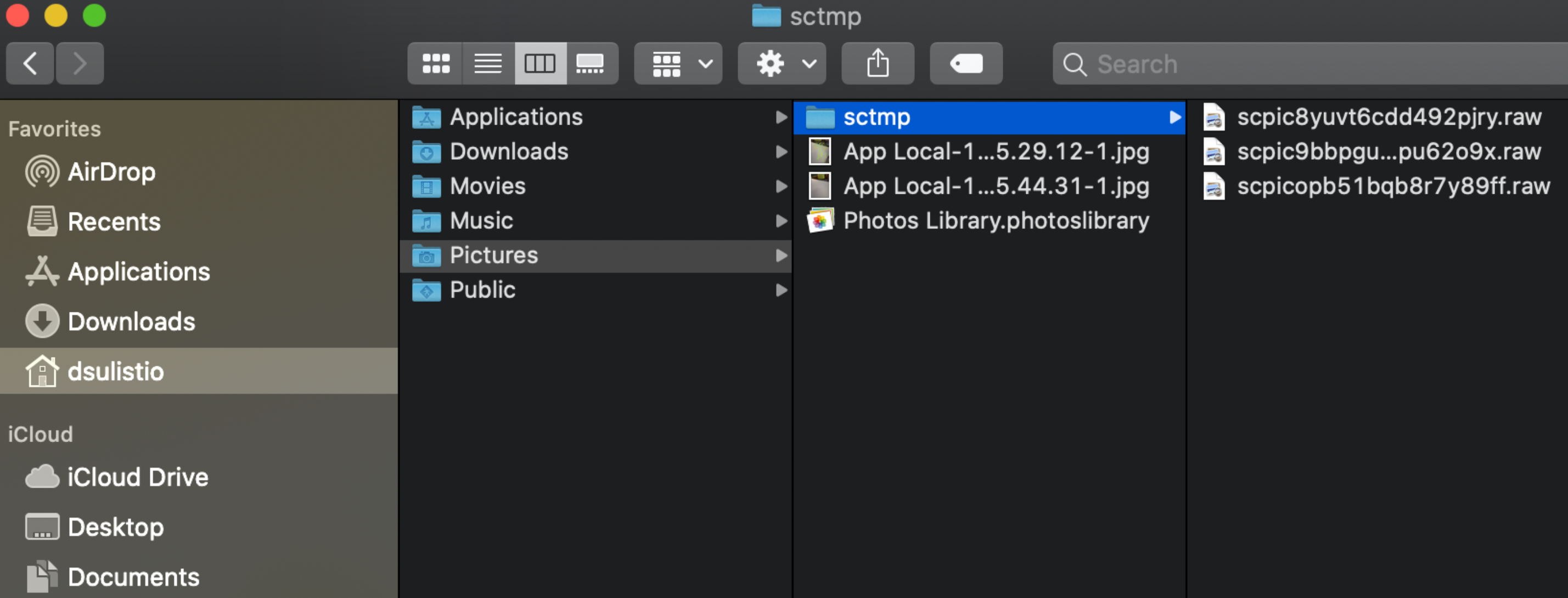1568x598 pixels.
Task: Switch to column view
Action: (541, 63)
